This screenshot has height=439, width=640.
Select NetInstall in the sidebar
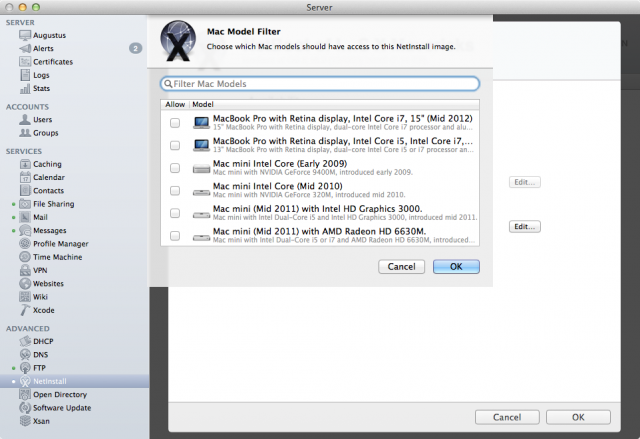[75, 381]
